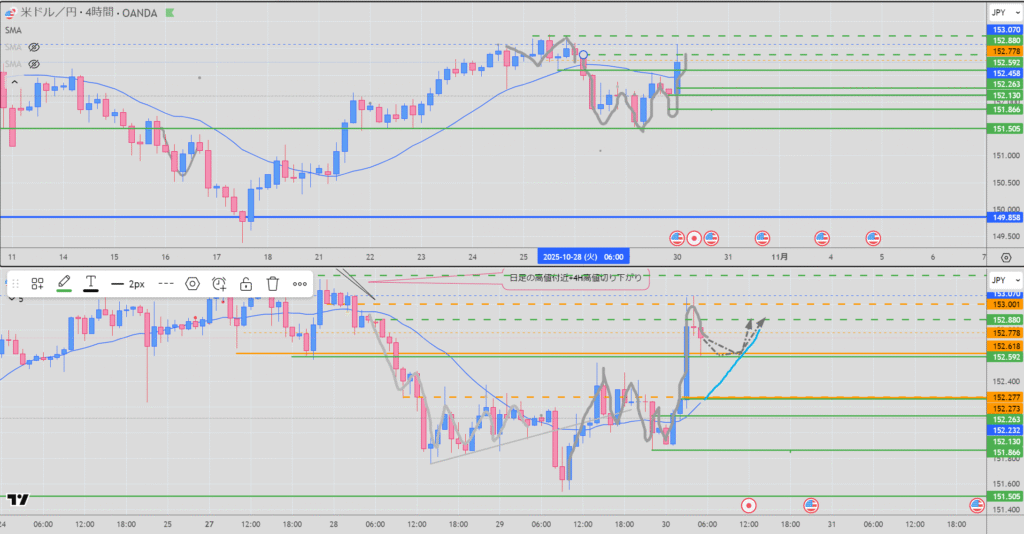
Task: Open the three-dot more options menu
Action: (300, 284)
